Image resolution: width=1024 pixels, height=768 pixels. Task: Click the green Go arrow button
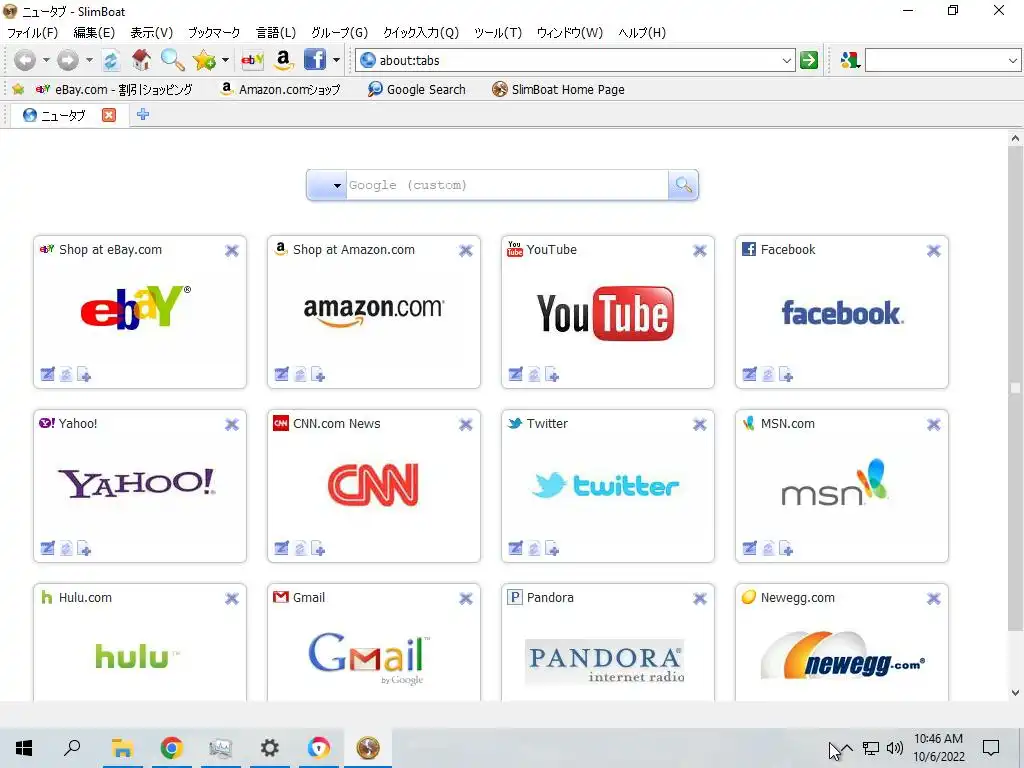coord(809,60)
